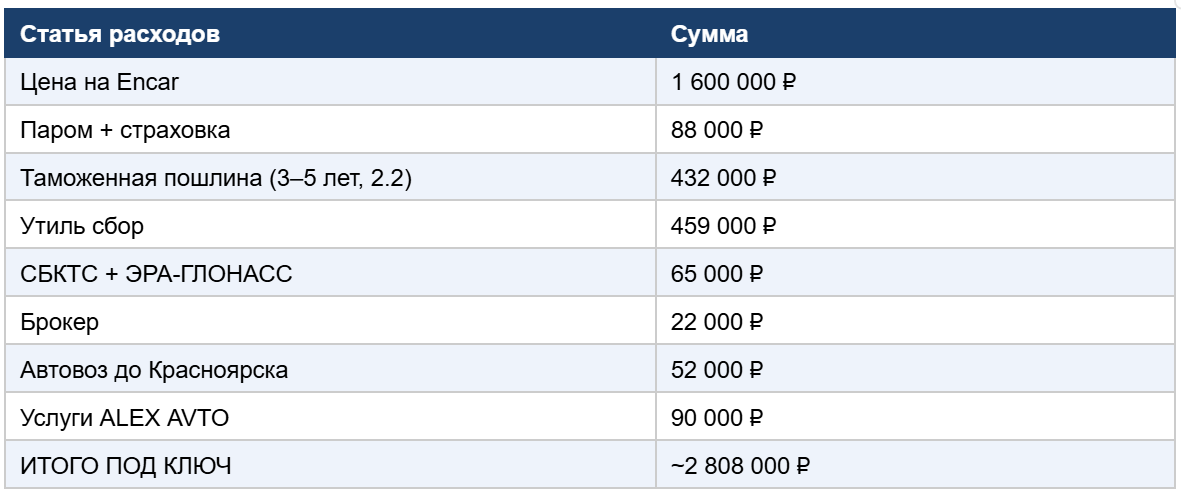This screenshot has height=495, width=1181.
Task: Select the 'Автовоз до Красноярска' cell
Action: [330, 369]
